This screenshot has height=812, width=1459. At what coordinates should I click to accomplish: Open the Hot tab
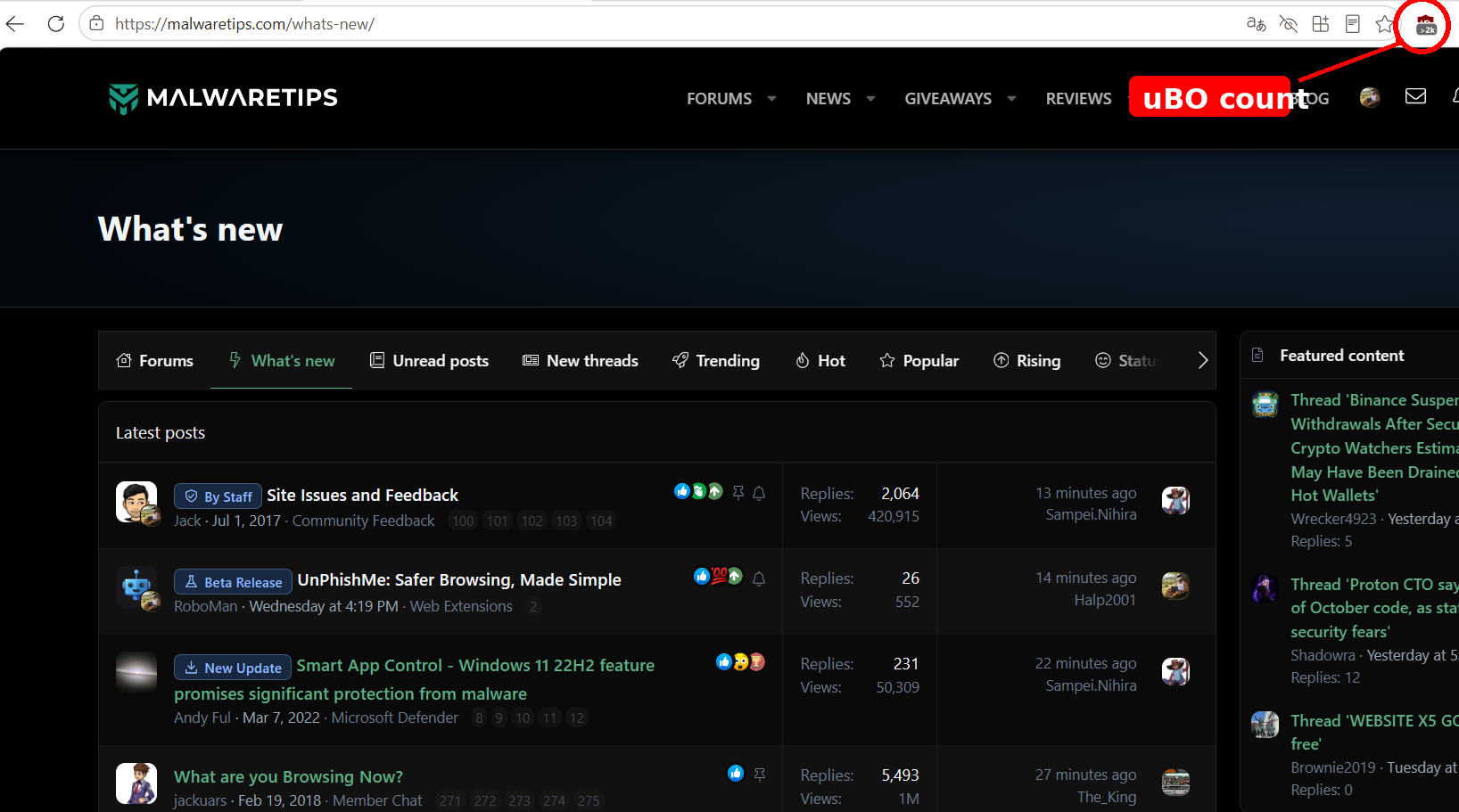coord(820,360)
